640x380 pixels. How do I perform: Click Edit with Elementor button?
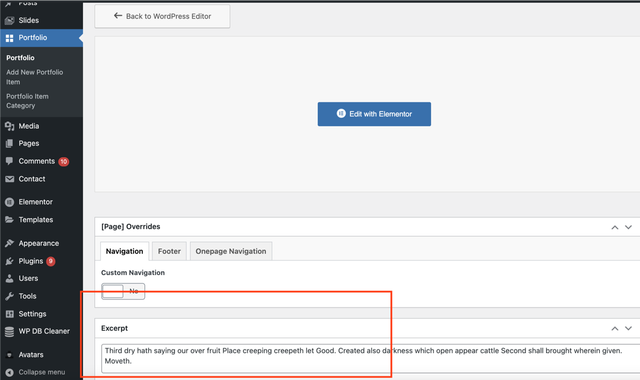pyautogui.click(x=374, y=114)
